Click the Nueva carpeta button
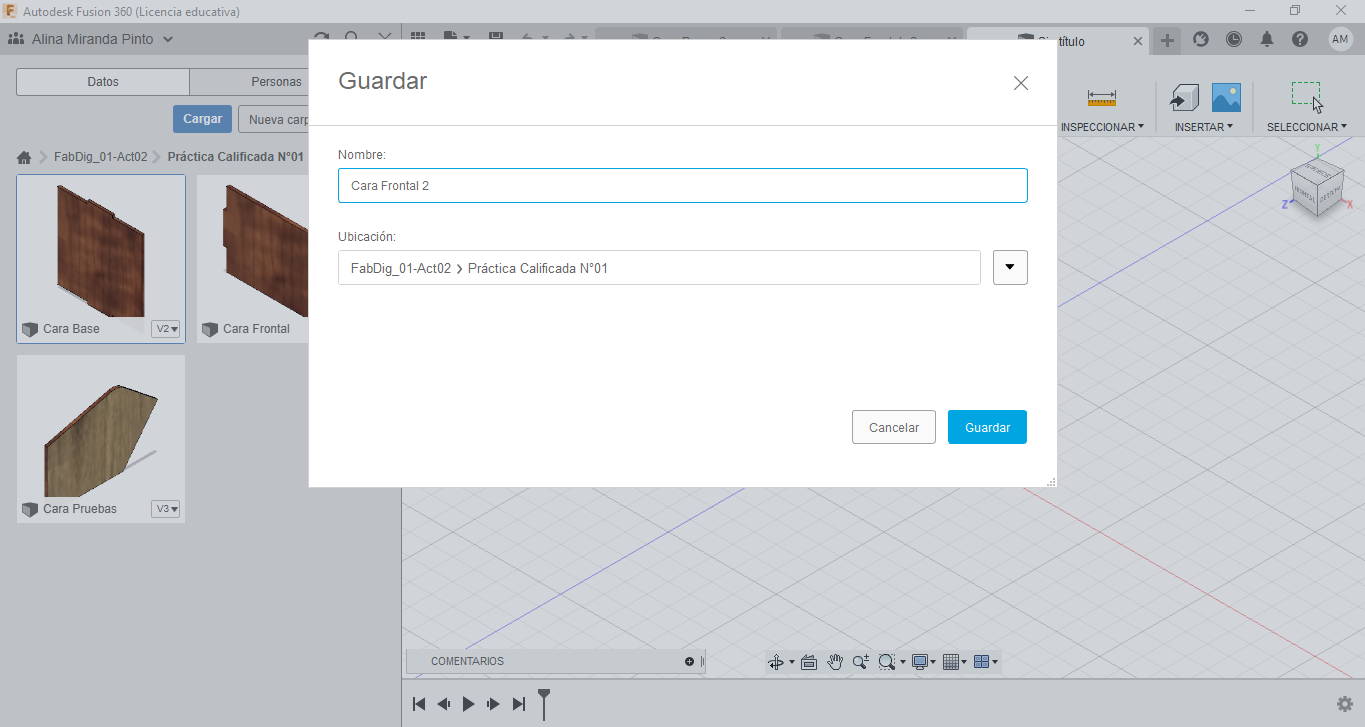 pyautogui.click(x=276, y=119)
